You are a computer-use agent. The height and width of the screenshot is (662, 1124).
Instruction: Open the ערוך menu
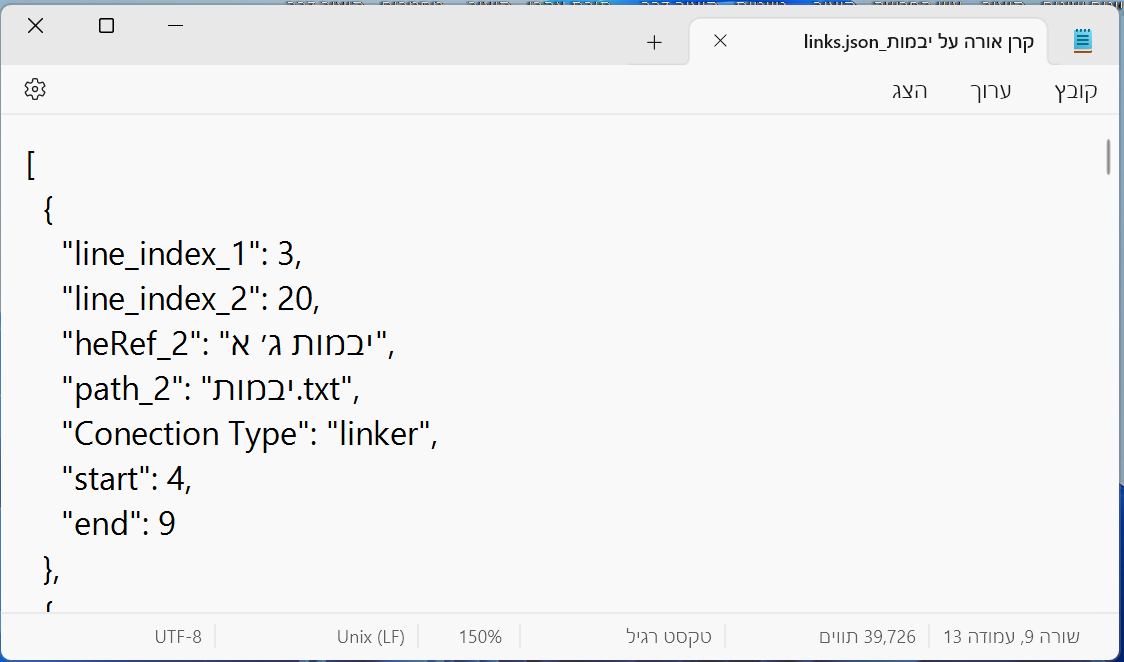(x=991, y=89)
